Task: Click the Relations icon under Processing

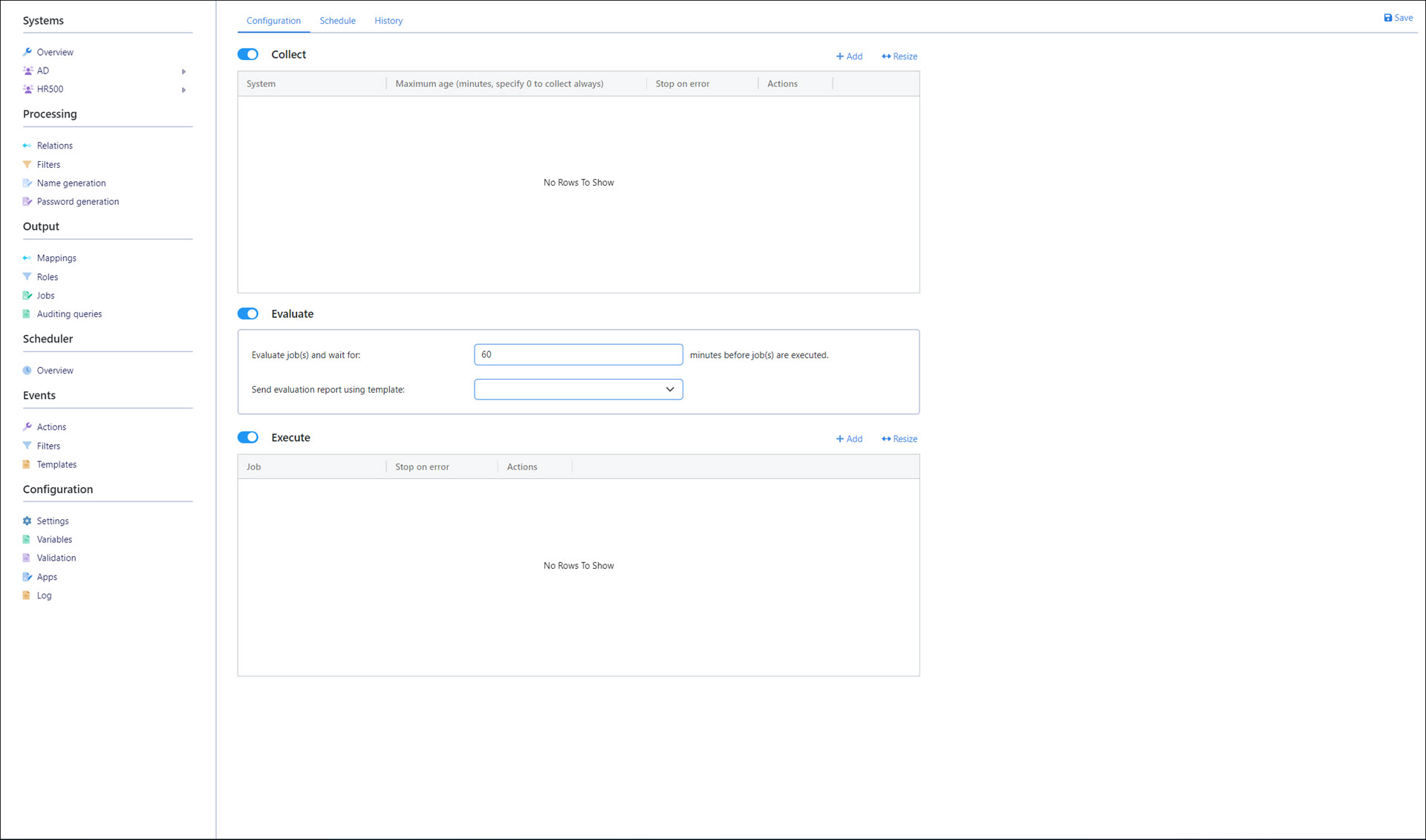Action: pos(27,146)
